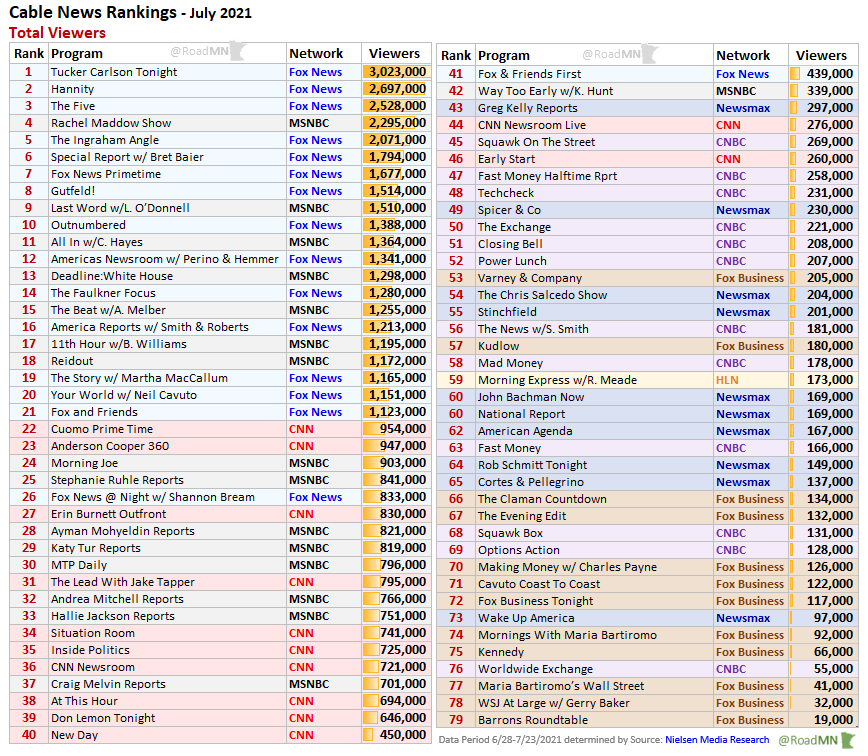Click the Fox Business label for Varney & Company
This screenshot has width=868, height=756.
[x=750, y=278]
